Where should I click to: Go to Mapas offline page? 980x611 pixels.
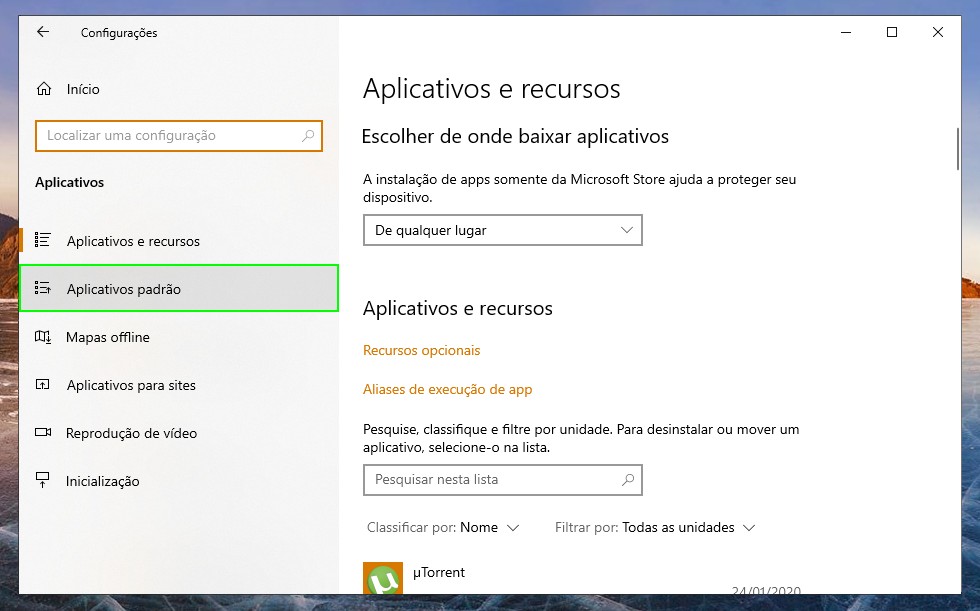click(x=178, y=337)
